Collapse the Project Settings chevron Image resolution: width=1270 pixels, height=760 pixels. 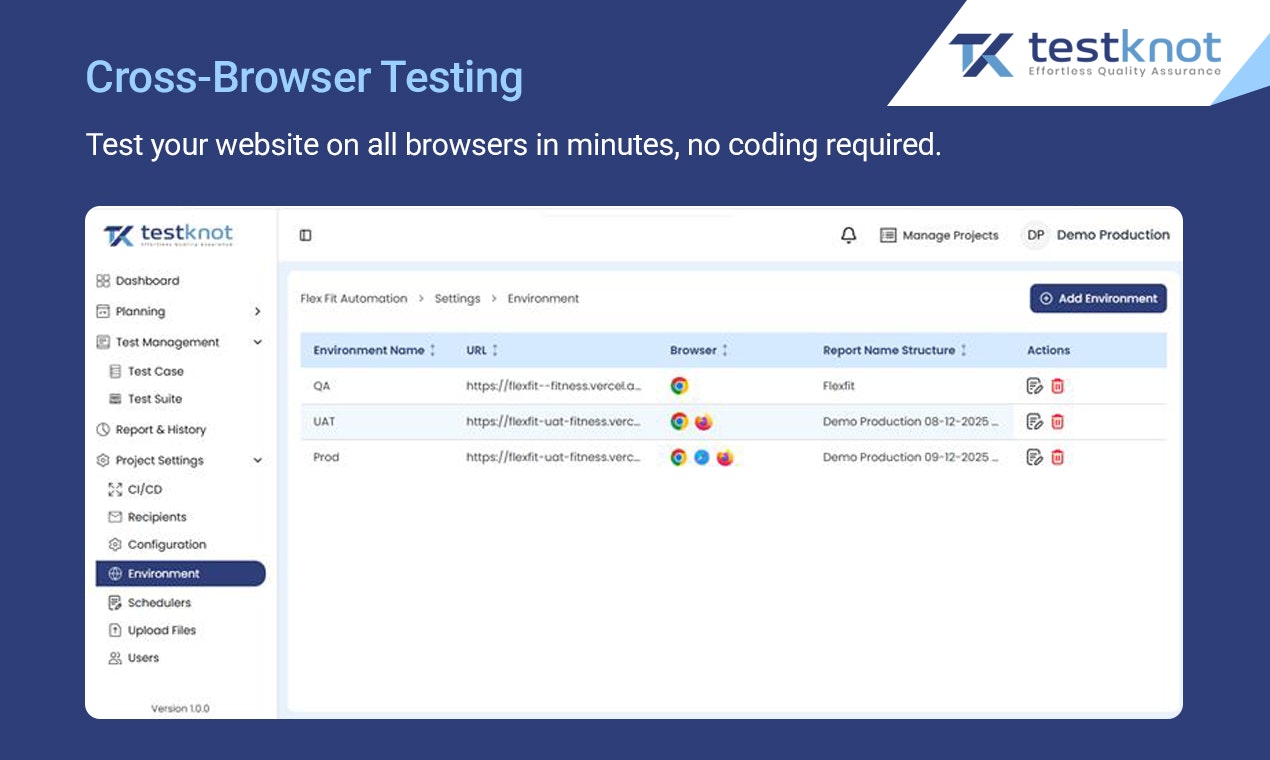(x=257, y=461)
